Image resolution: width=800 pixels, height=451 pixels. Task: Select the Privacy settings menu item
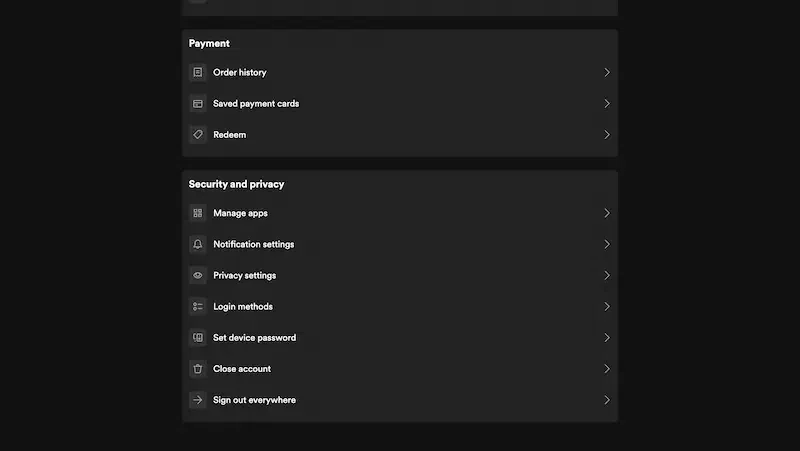click(244, 275)
